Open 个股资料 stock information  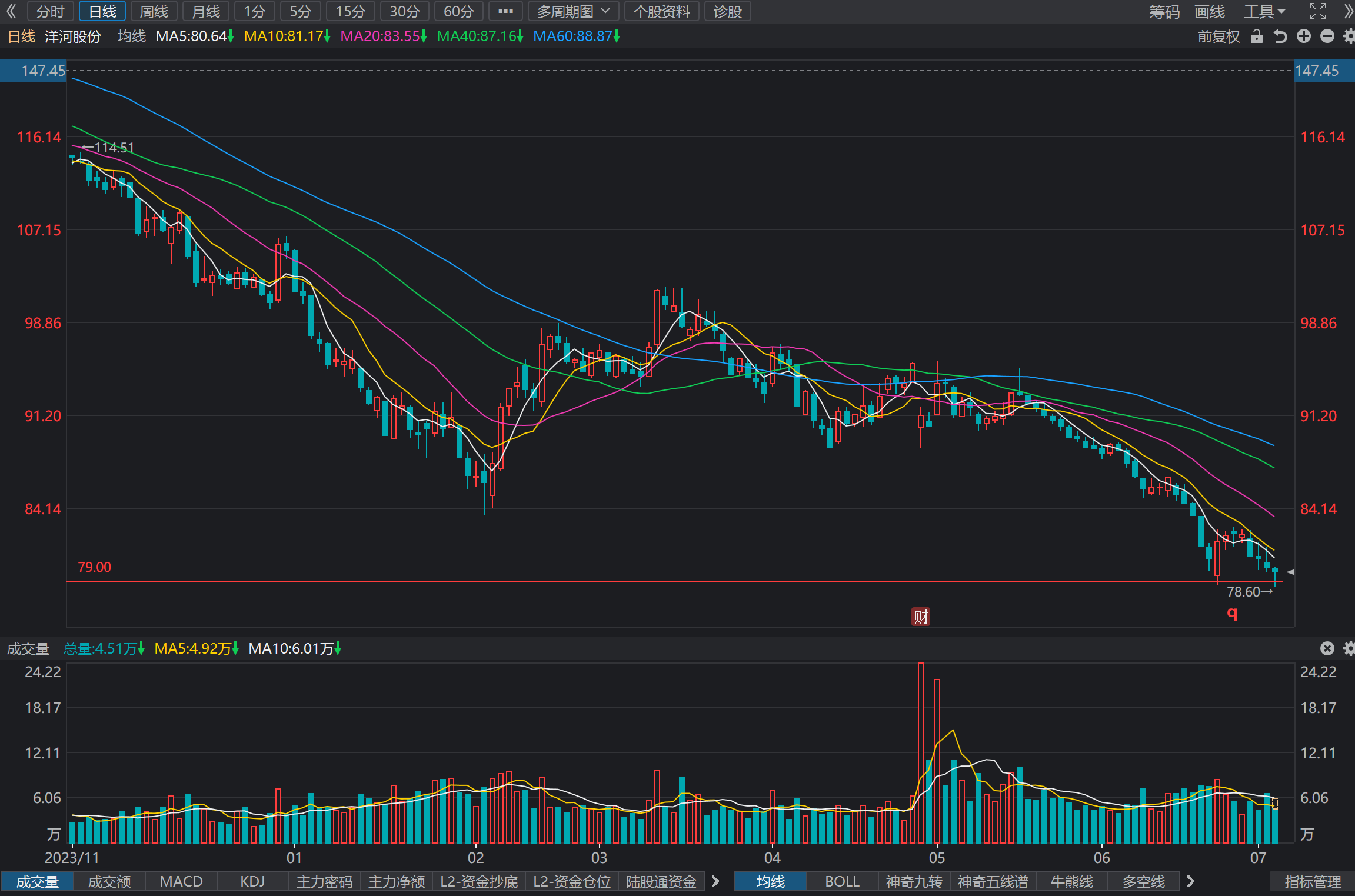pos(661,11)
